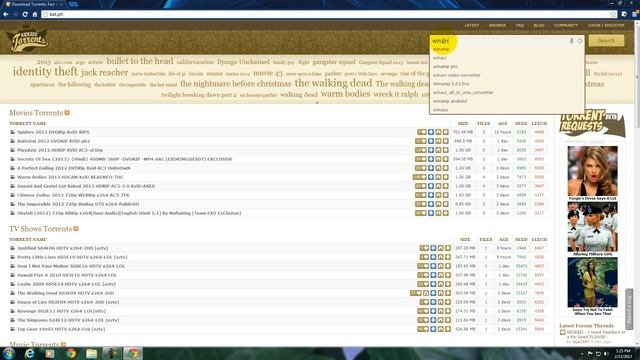
Task: Click the blue download icon for Justified S04E06
Action: tap(433, 248)
